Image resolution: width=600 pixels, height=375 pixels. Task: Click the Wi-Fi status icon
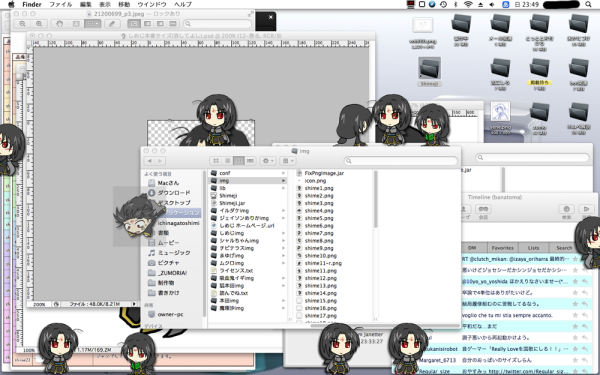pyautogui.click(x=468, y=4)
